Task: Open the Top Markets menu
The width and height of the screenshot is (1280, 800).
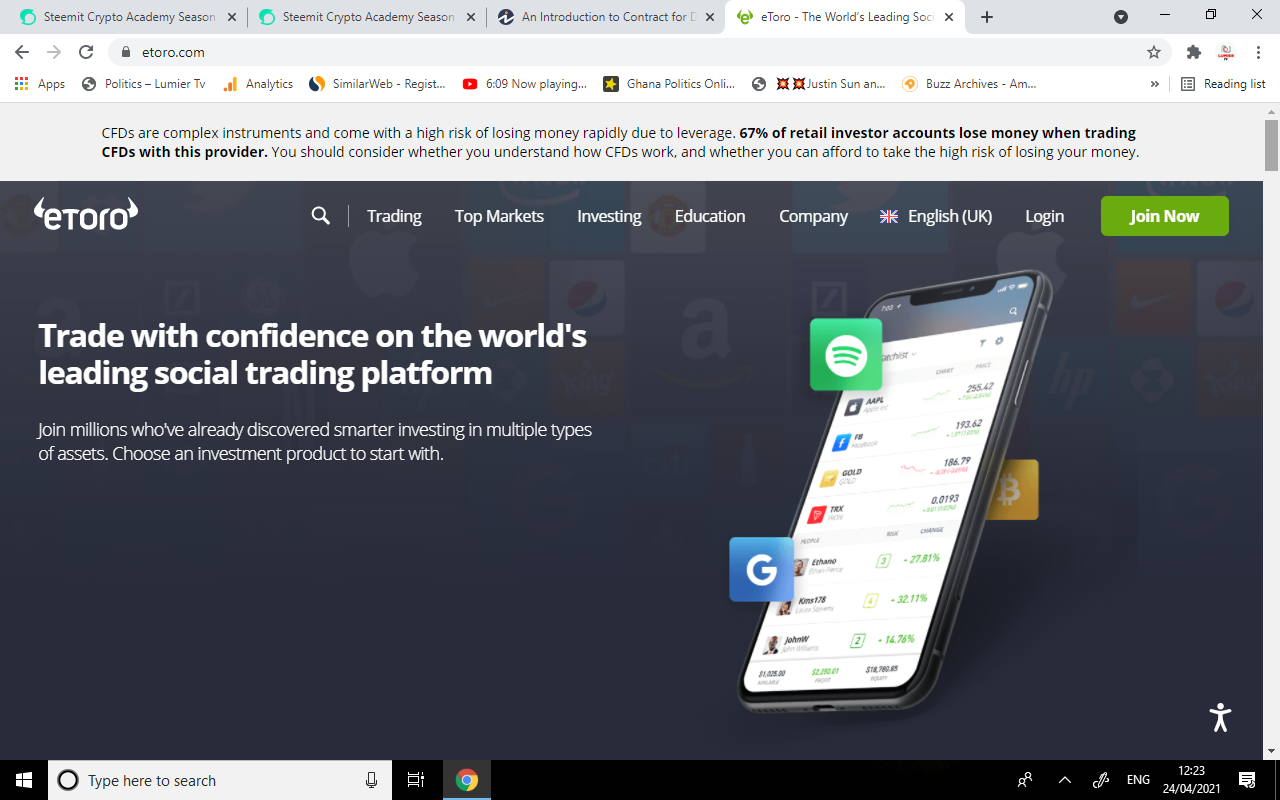Action: point(499,216)
